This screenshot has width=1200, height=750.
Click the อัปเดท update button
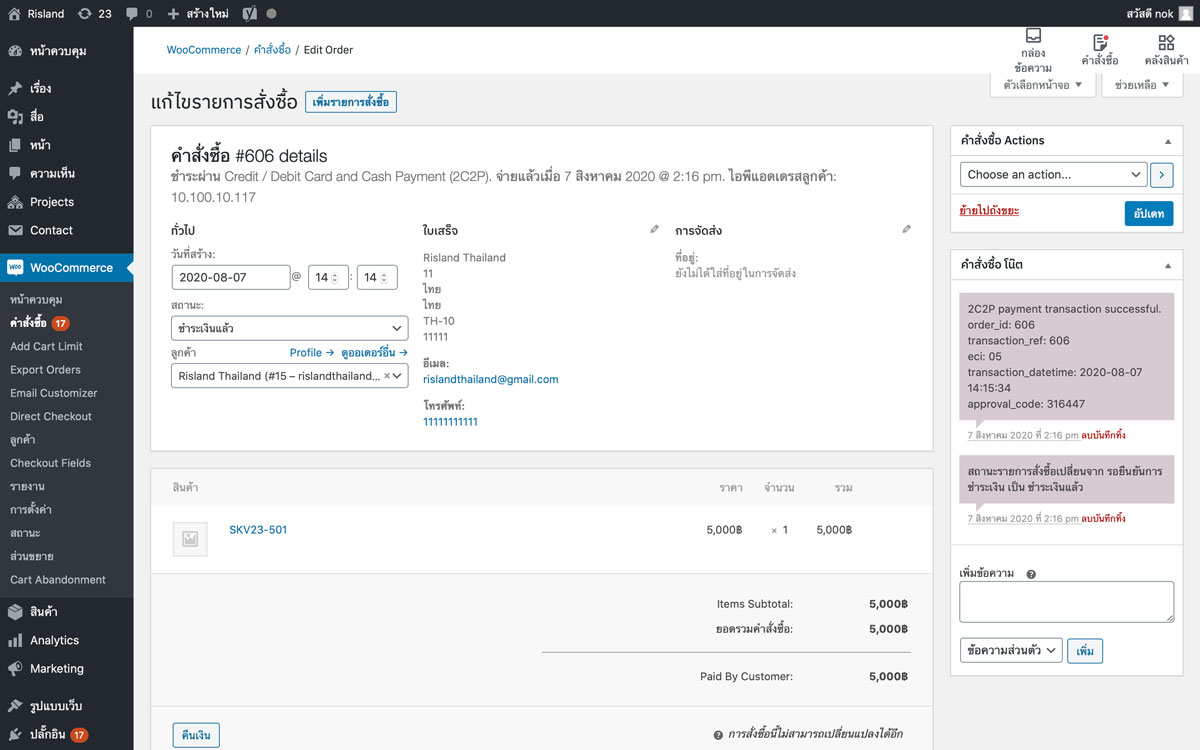click(1148, 213)
